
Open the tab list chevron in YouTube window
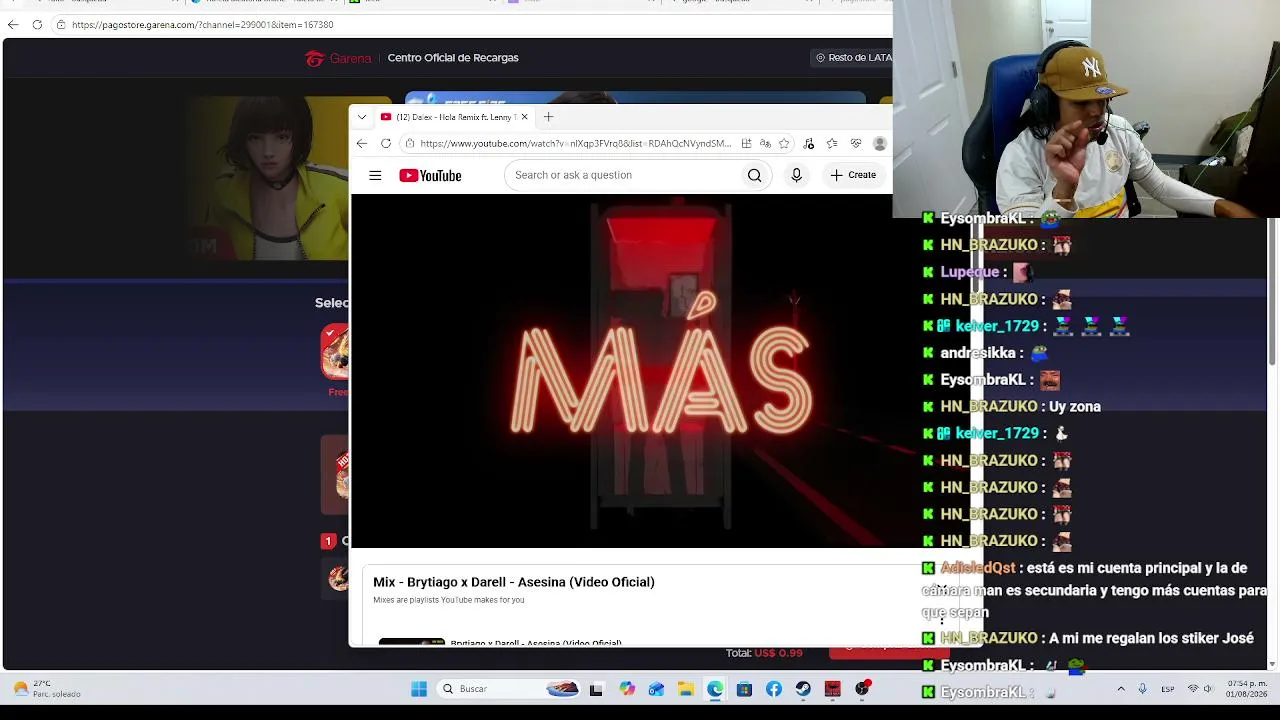pyautogui.click(x=362, y=117)
